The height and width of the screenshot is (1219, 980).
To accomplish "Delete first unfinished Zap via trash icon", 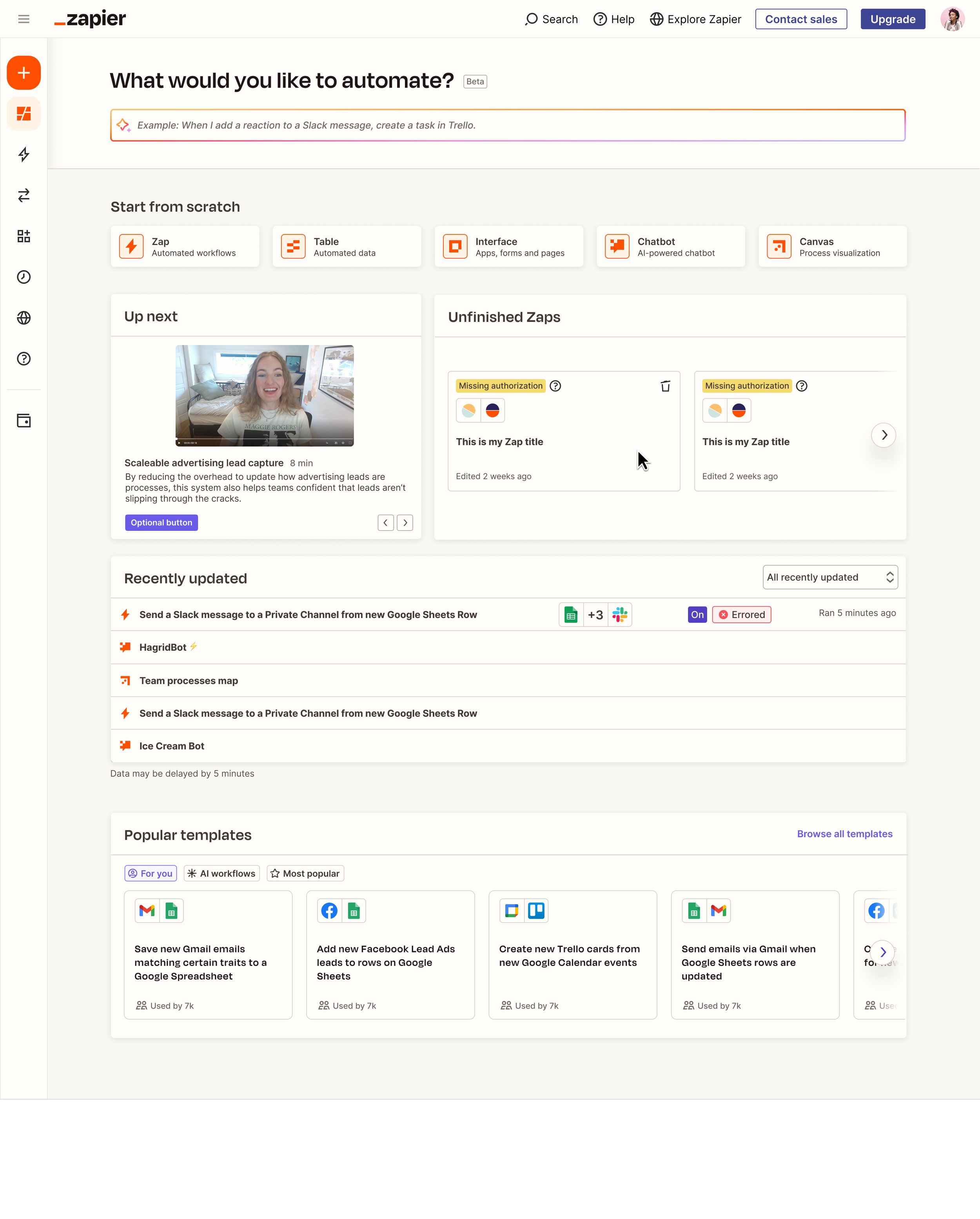I will pos(665,386).
